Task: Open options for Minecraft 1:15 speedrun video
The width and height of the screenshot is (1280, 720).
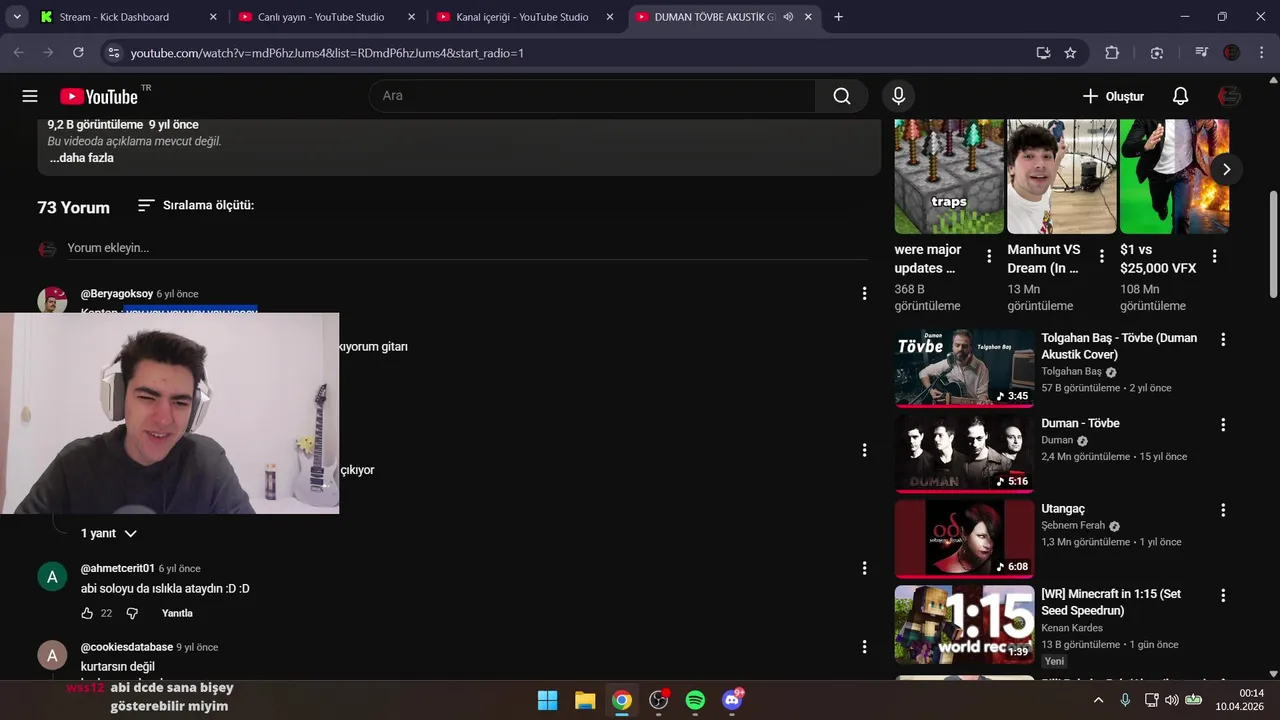Action: point(1222,596)
